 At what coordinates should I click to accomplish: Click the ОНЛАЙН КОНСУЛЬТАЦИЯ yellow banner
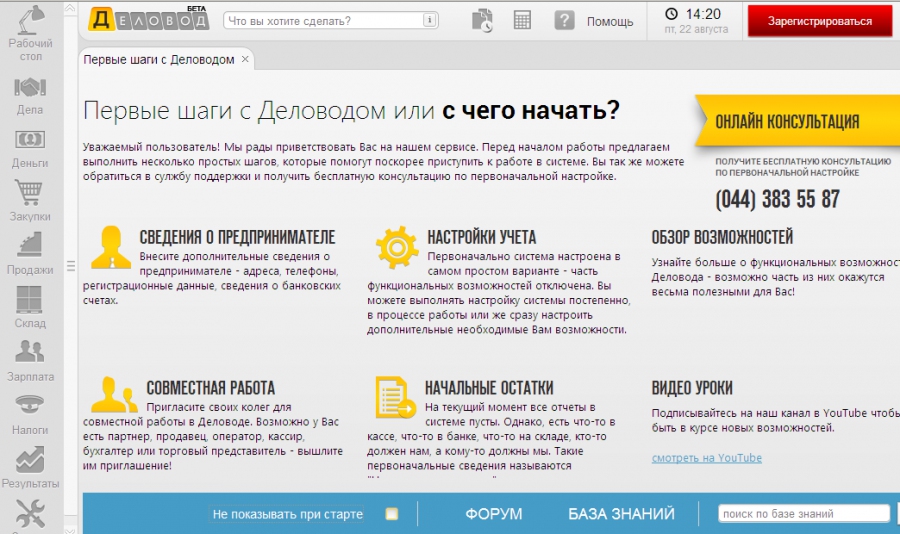point(798,121)
